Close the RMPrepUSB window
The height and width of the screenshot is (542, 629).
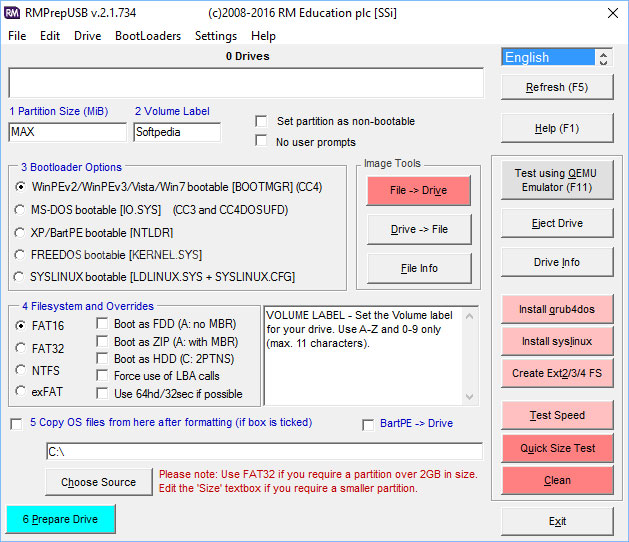605,11
